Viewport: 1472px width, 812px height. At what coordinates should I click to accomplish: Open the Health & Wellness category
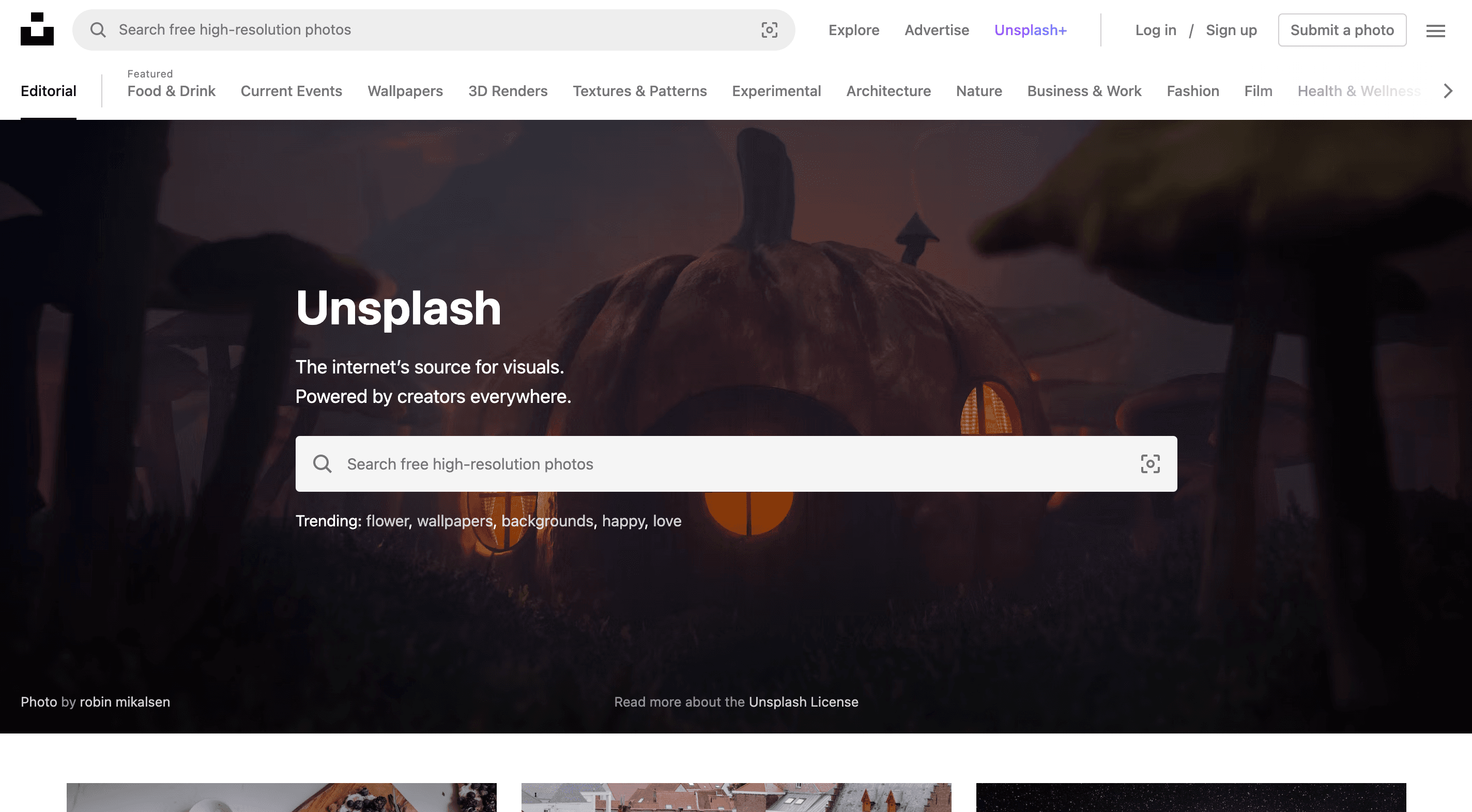pyautogui.click(x=1359, y=91)
